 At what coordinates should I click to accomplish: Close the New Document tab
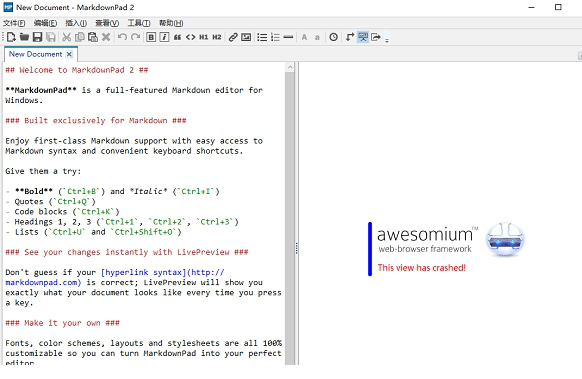click(69, 54)
